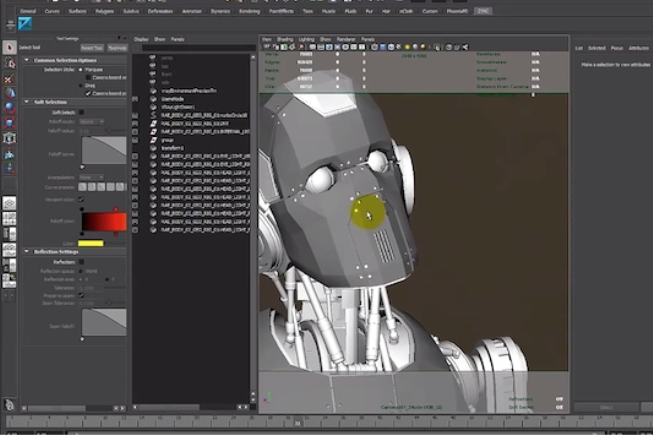Click the yellow Color swatch
Image resolution: width=653 pixels, height=435 pixels.
[x=91, y=243]
